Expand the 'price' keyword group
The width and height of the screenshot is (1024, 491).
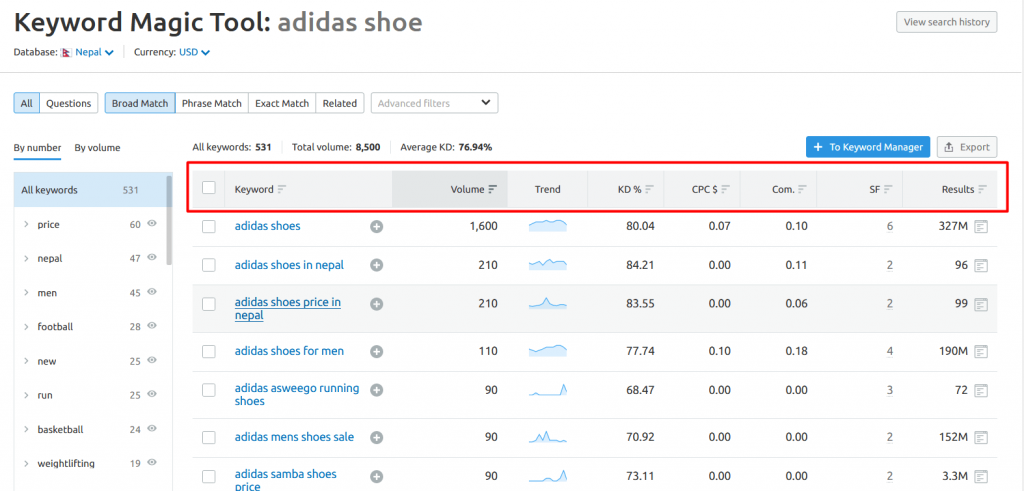tap(26, 225)
